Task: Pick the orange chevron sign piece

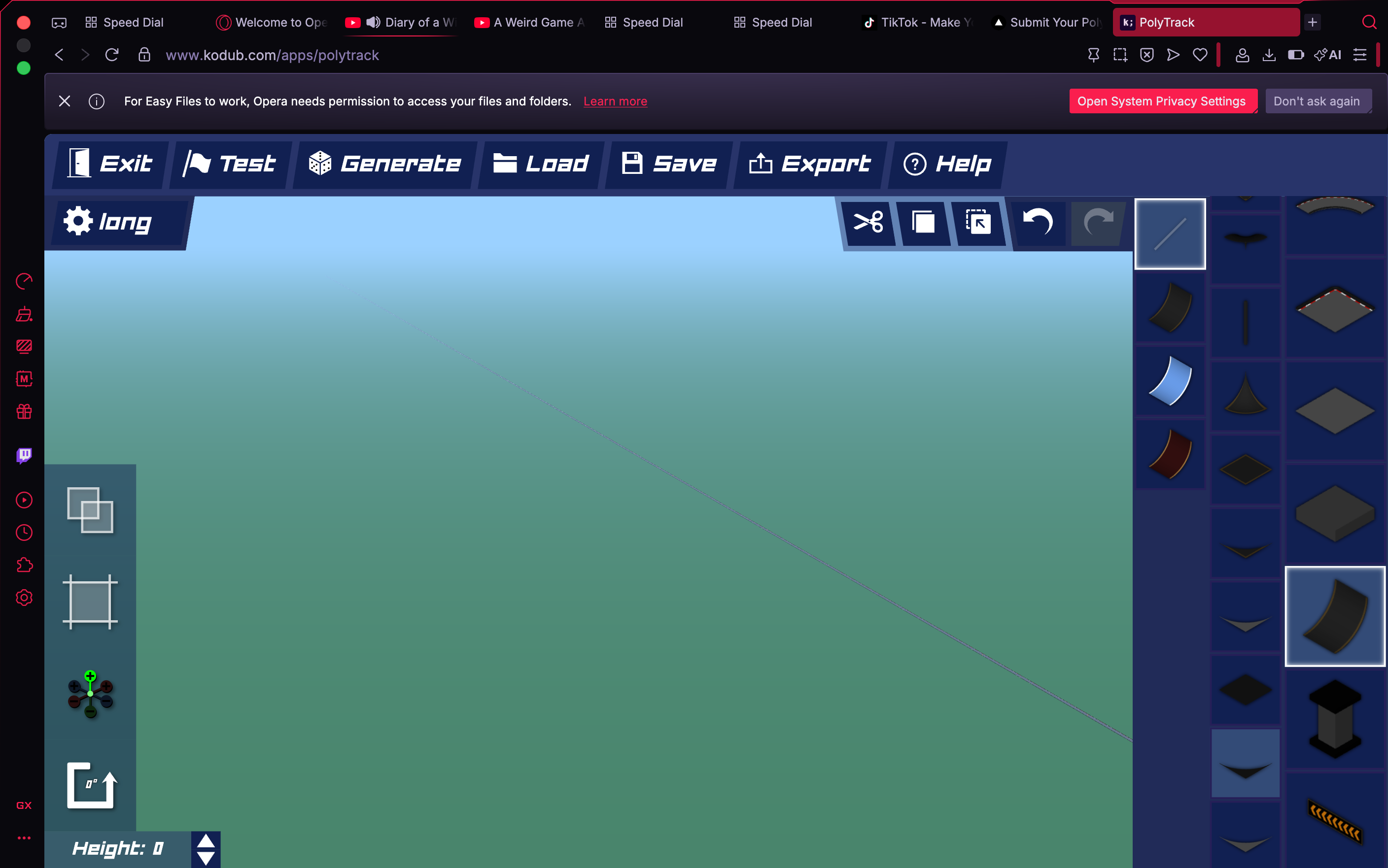Action: pos(1335,821)
